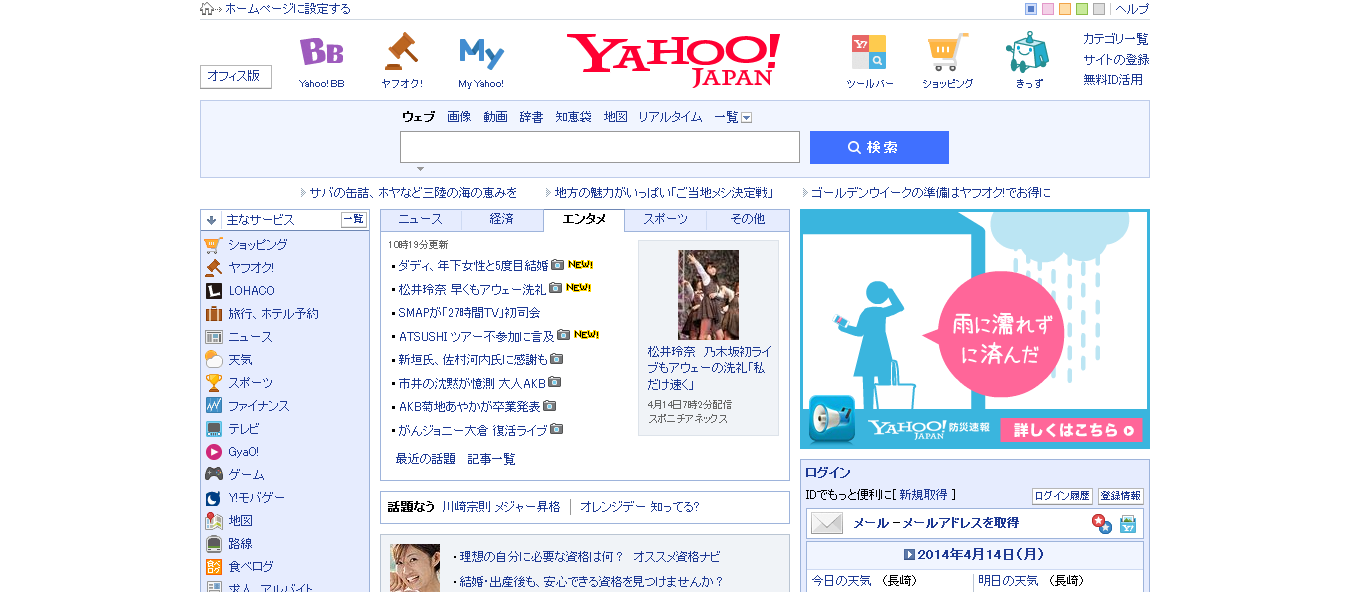Image resolution: width=1349 pixels, height=592 pixels.
Task: Click the 天気 weather icon
Action: pyautogui.click(x=213, y=360)
